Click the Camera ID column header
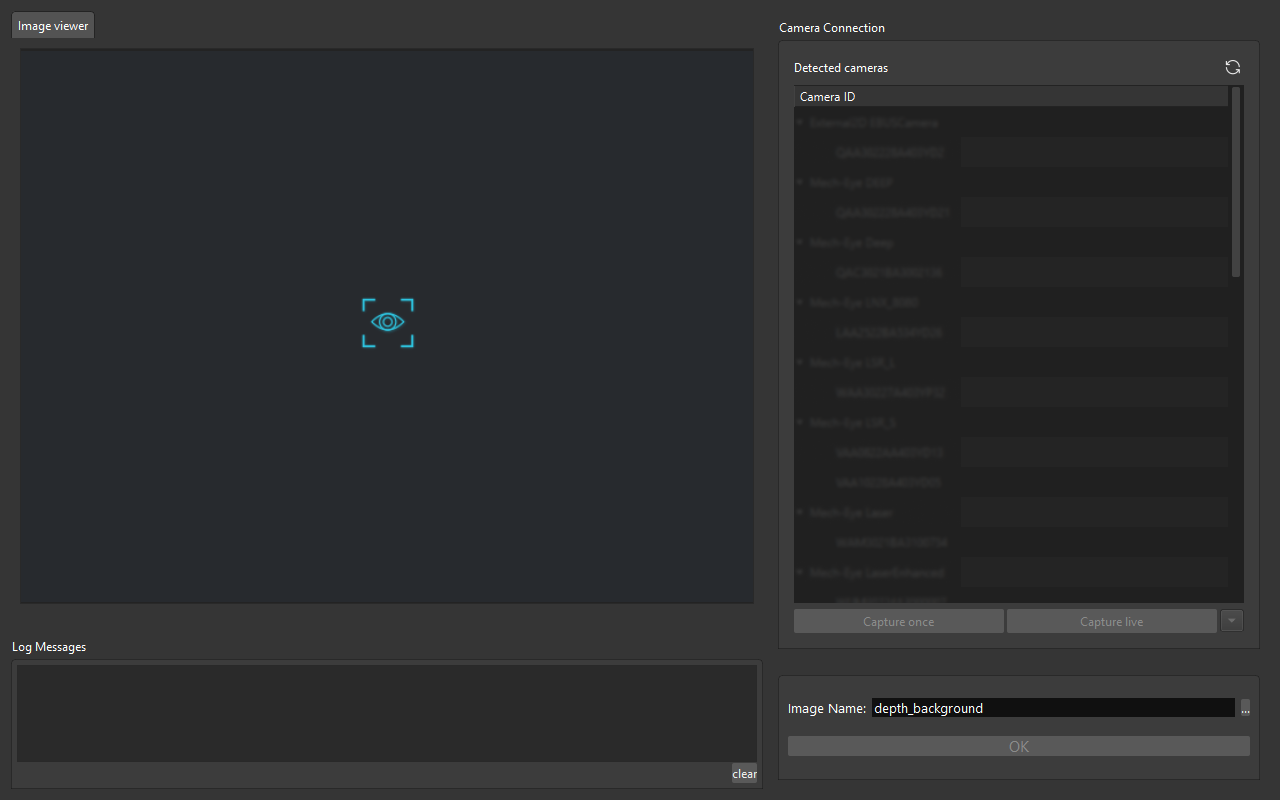This screenshot has width=1280, height=800. (x=1011, y=97)
